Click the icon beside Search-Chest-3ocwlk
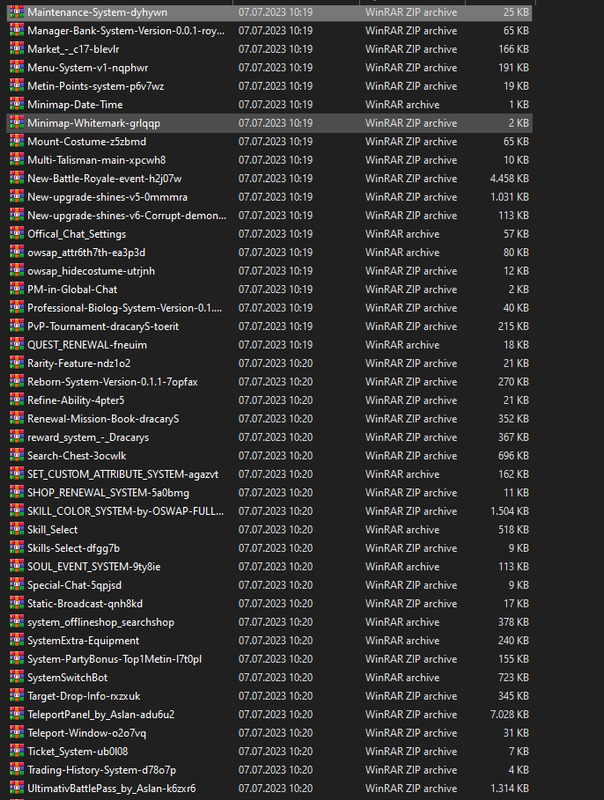This screenshot has width=604, height=800. (x=17, y=455)
